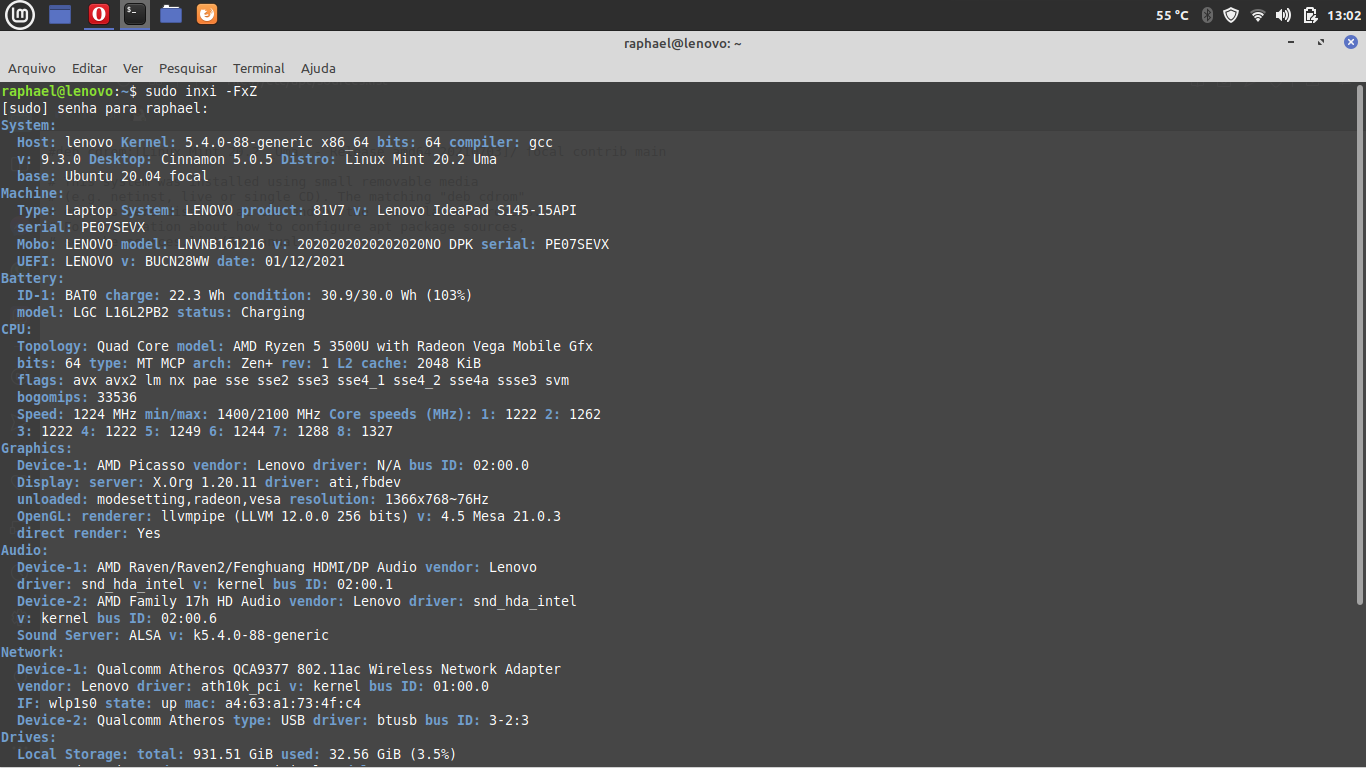This screenshot has width=1366, height=768.
Task: Click the total storage '931.51 GiB'
Action: [233, 754]
